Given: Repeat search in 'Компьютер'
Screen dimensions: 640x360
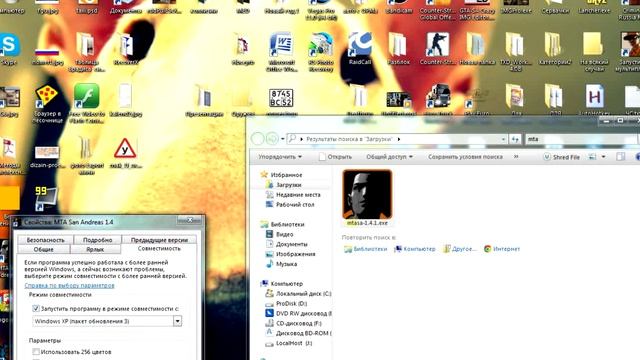Looking at the screenshot, I should (x=415, y=249).
